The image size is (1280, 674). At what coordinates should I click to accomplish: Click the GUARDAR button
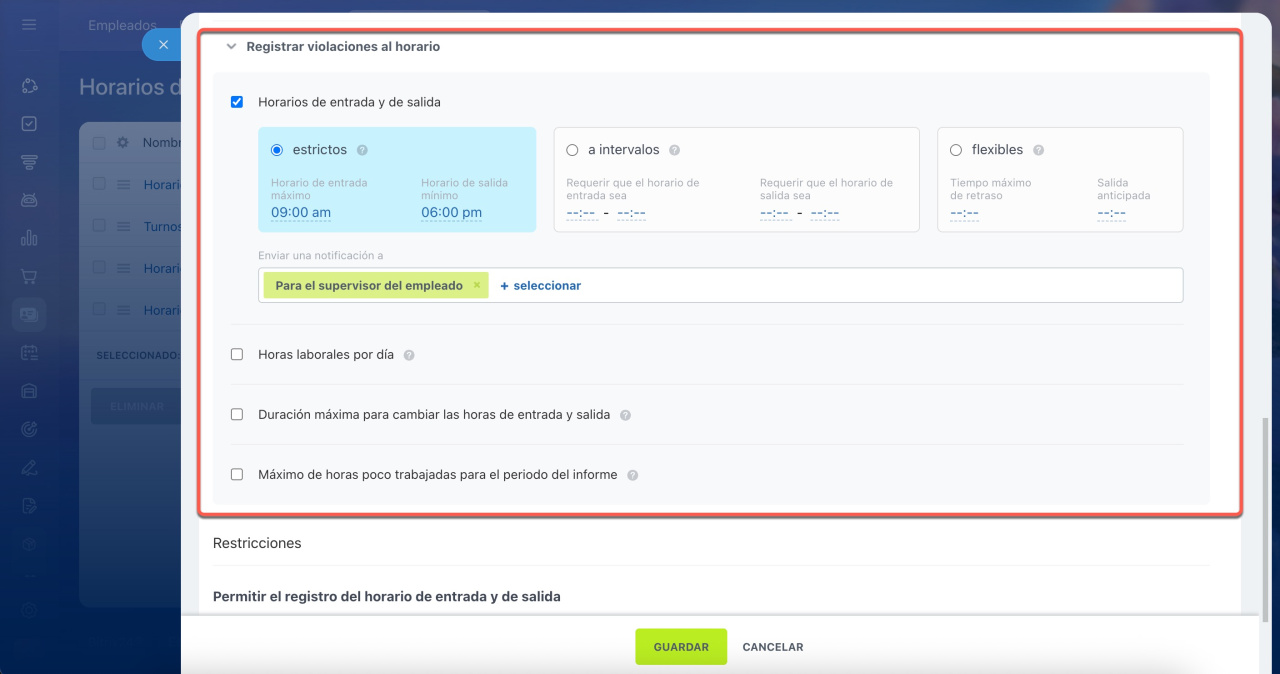pyautogui.click(x=681, y=647)
